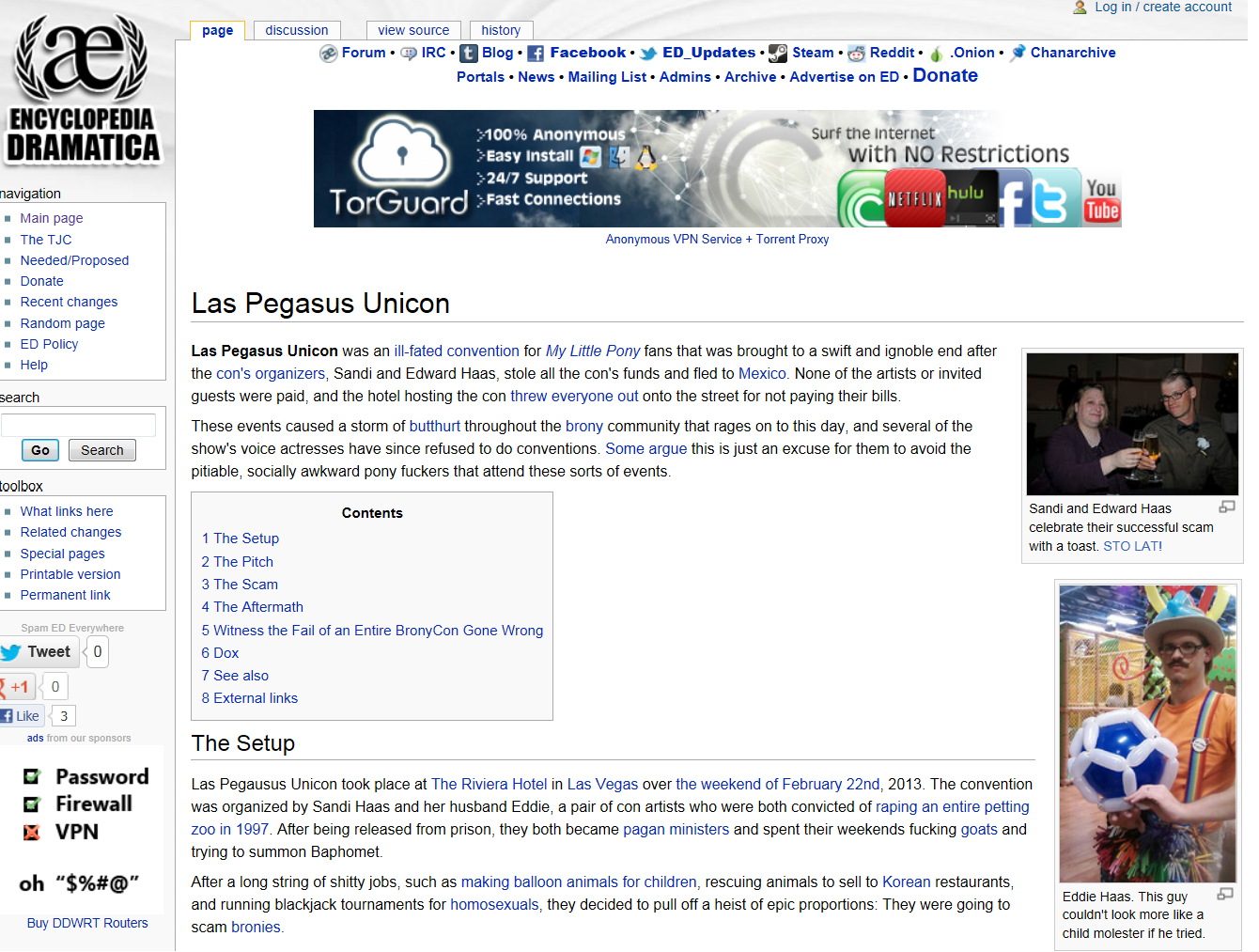The image size is (1259, 952).
Task: Click the Encyclopedia Dramatica logo
Action: [x=83, y=89]
